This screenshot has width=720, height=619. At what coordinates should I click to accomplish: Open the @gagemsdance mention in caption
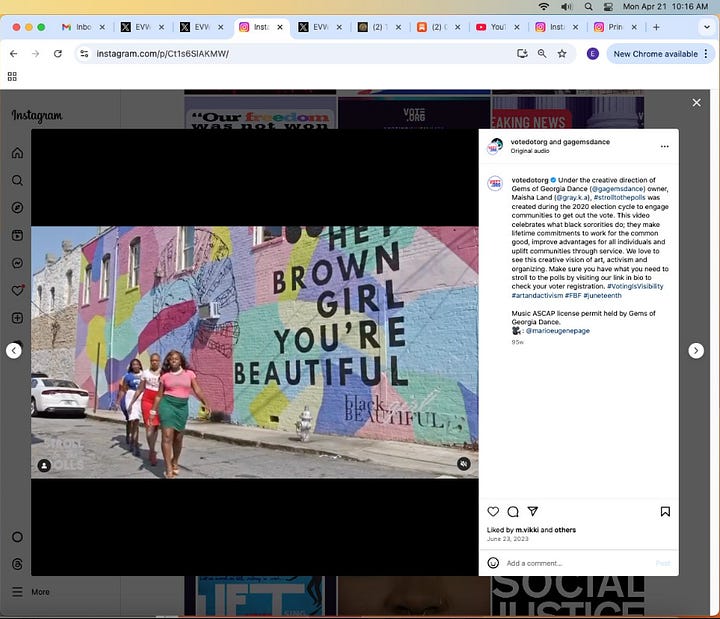pos(618,189)
